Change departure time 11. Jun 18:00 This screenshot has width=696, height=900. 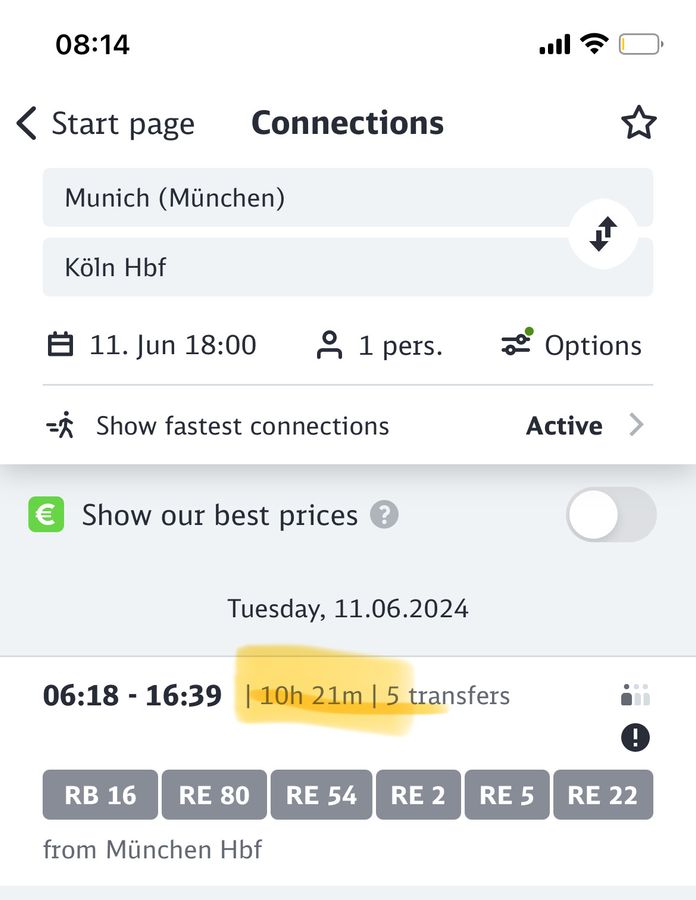click(x=172, y=345)
